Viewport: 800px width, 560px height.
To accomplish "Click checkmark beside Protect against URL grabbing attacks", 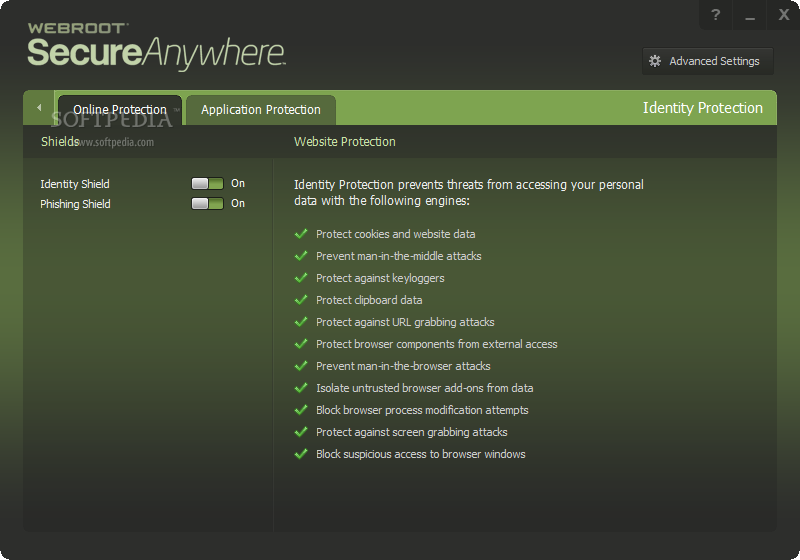I will pyautogui.click(x=301, y=321).
